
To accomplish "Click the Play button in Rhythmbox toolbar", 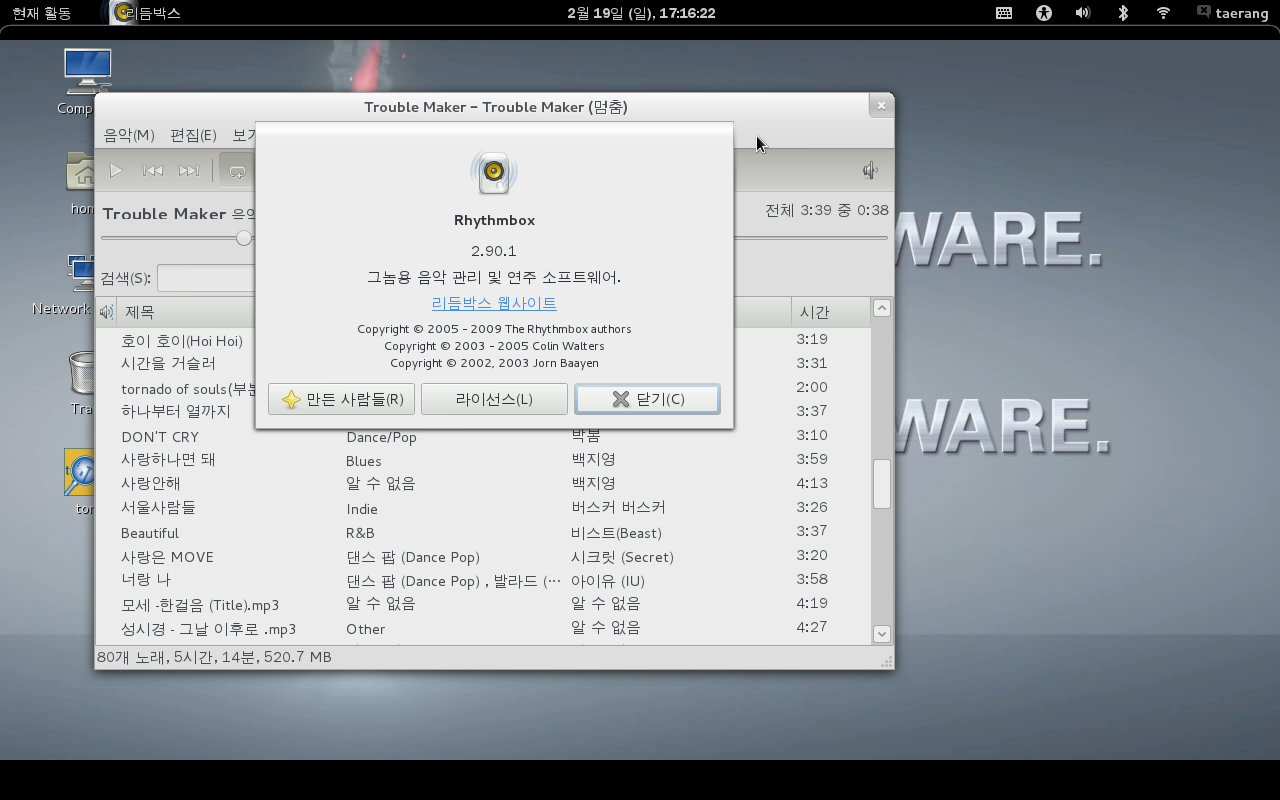I will point(116,171).
